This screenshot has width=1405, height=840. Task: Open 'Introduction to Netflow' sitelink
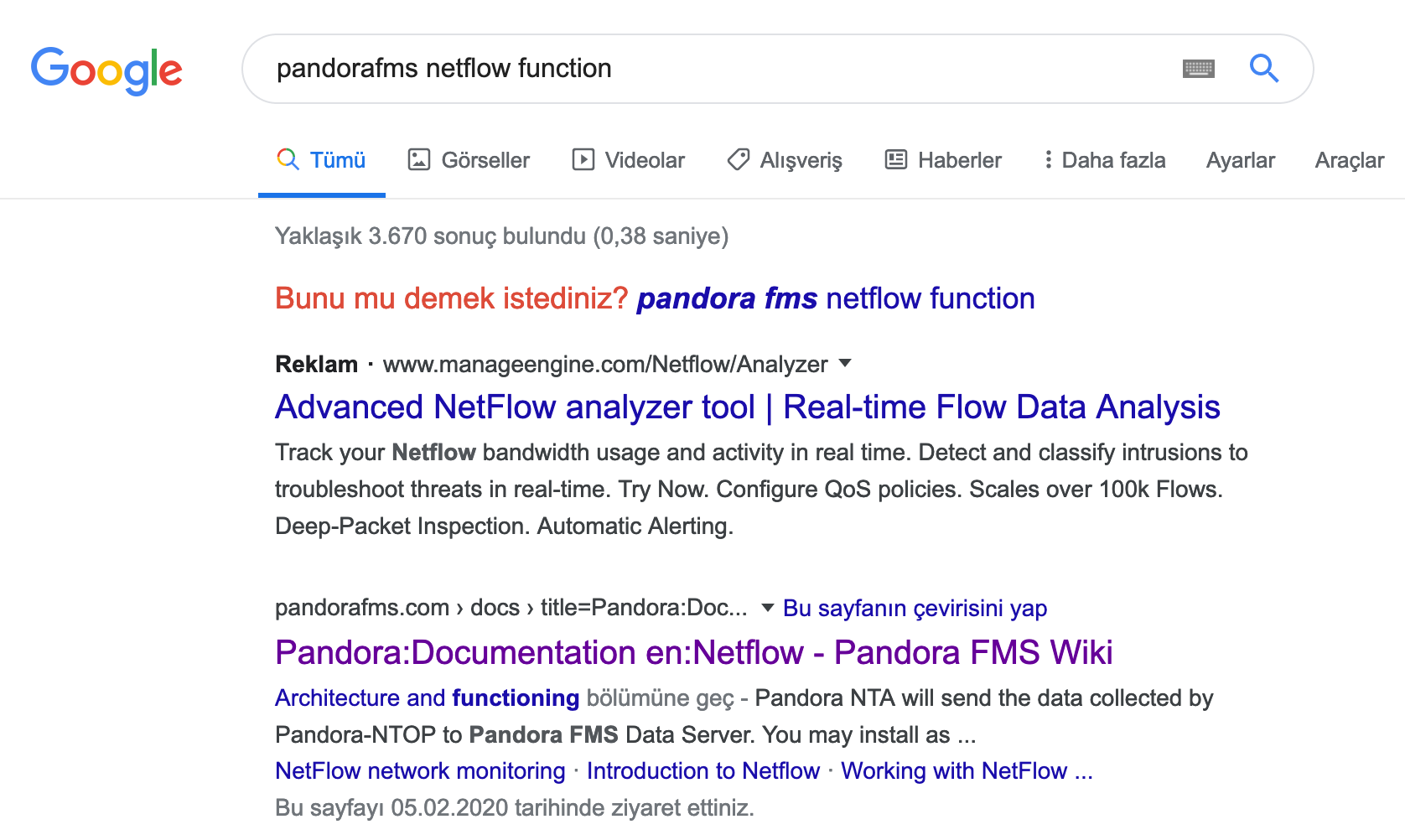703,770
